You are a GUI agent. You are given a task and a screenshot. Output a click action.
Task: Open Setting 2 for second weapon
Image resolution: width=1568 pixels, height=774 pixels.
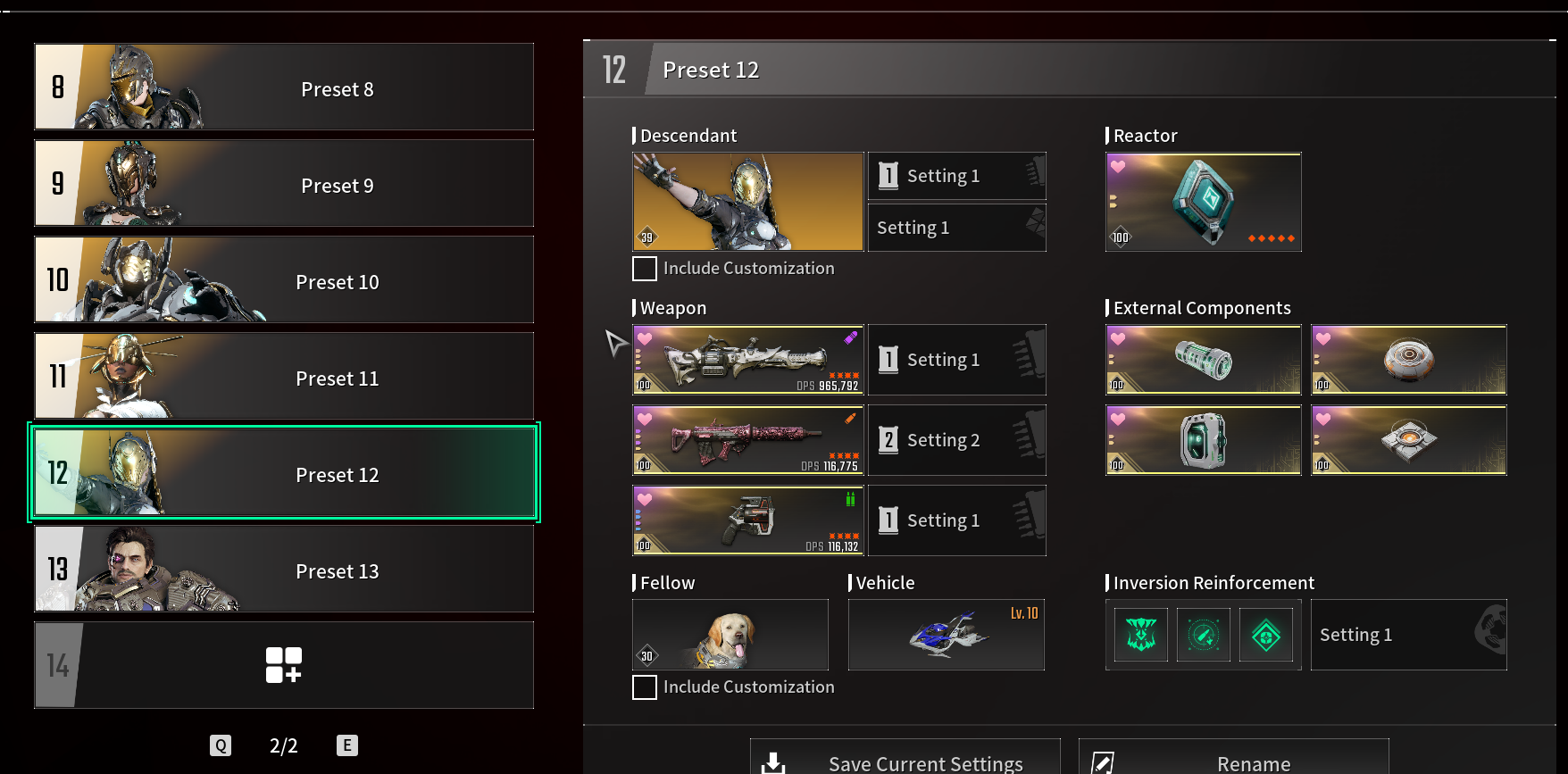pos(956,440)
